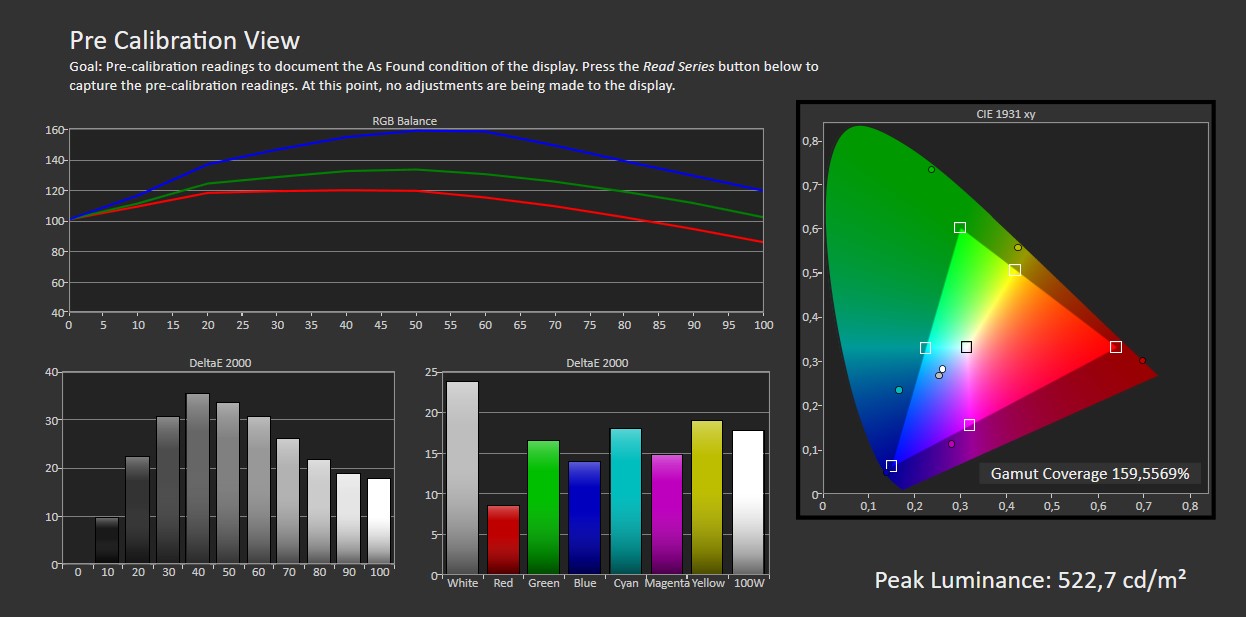Image resolution: width=1246 pixels, height=617 pixels.
Task: Select the magenta secondary target square in CIE diagram
Action: [x=969, y=425]
